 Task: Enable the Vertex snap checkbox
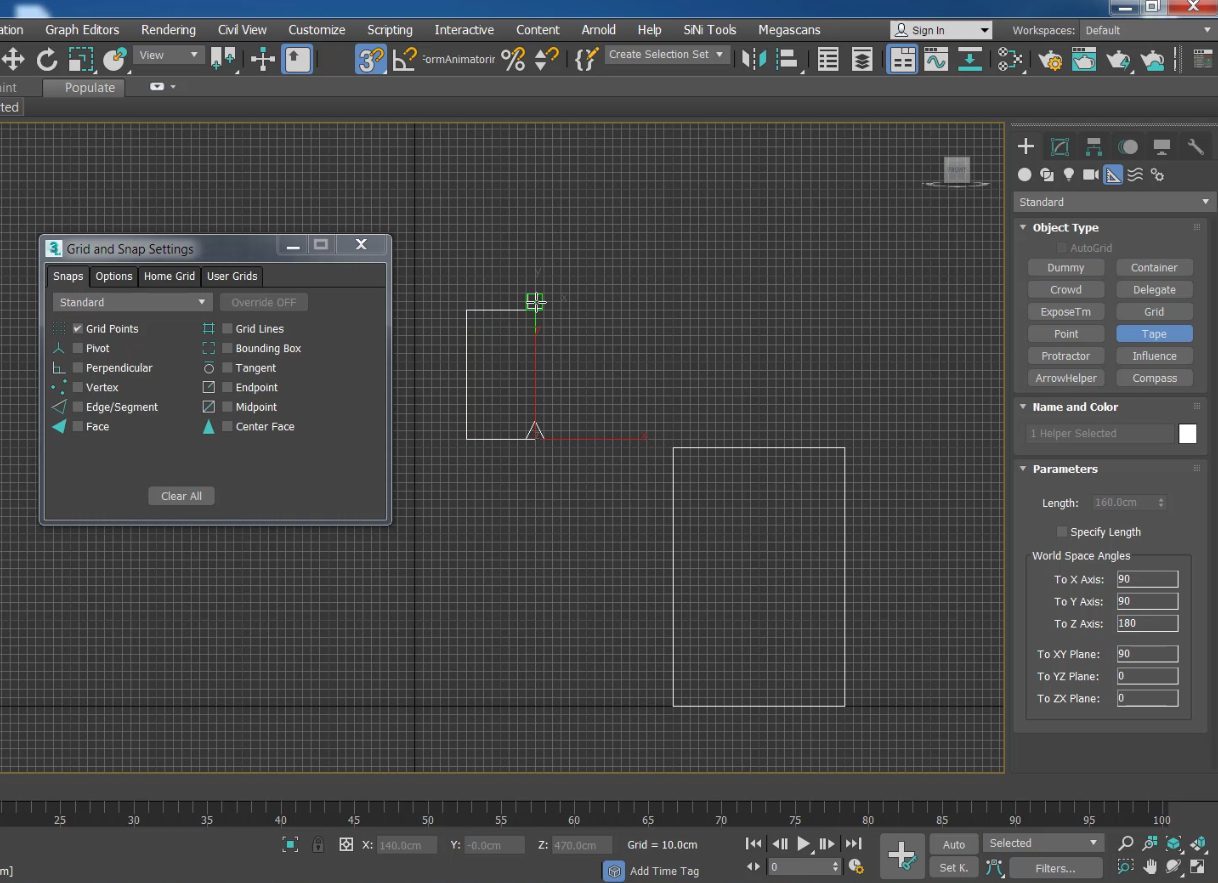tap(78, 387)
